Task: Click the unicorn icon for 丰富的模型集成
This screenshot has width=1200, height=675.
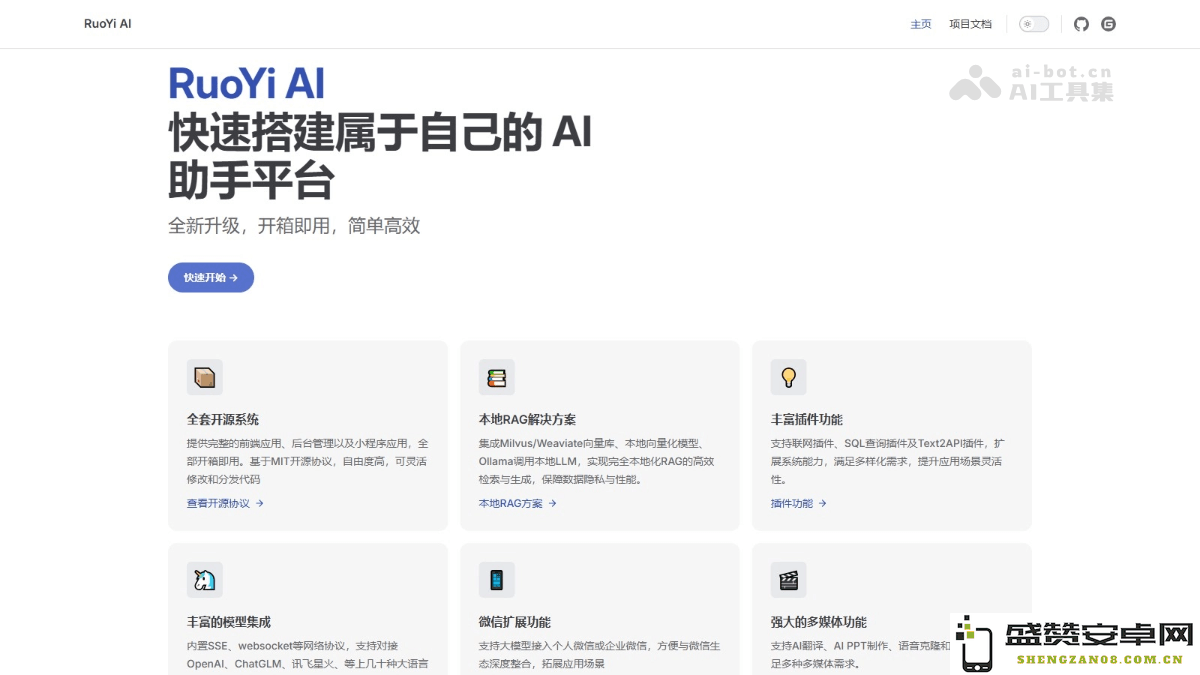Action: (205, 580)
